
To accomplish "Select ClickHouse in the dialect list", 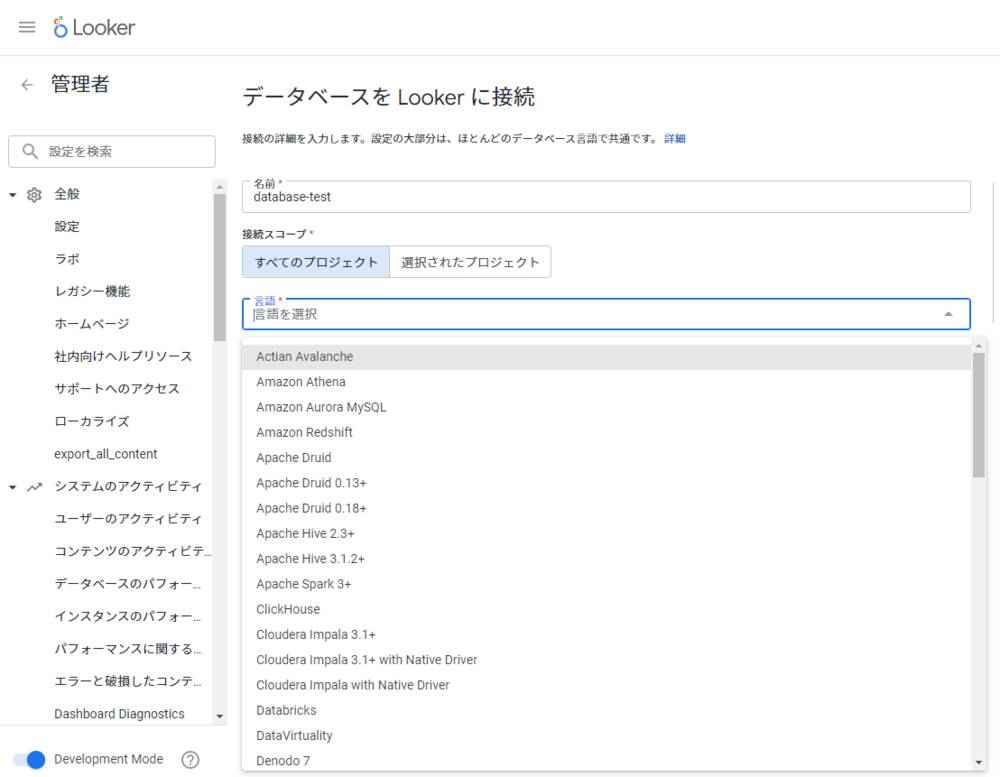I will [288, 609].
